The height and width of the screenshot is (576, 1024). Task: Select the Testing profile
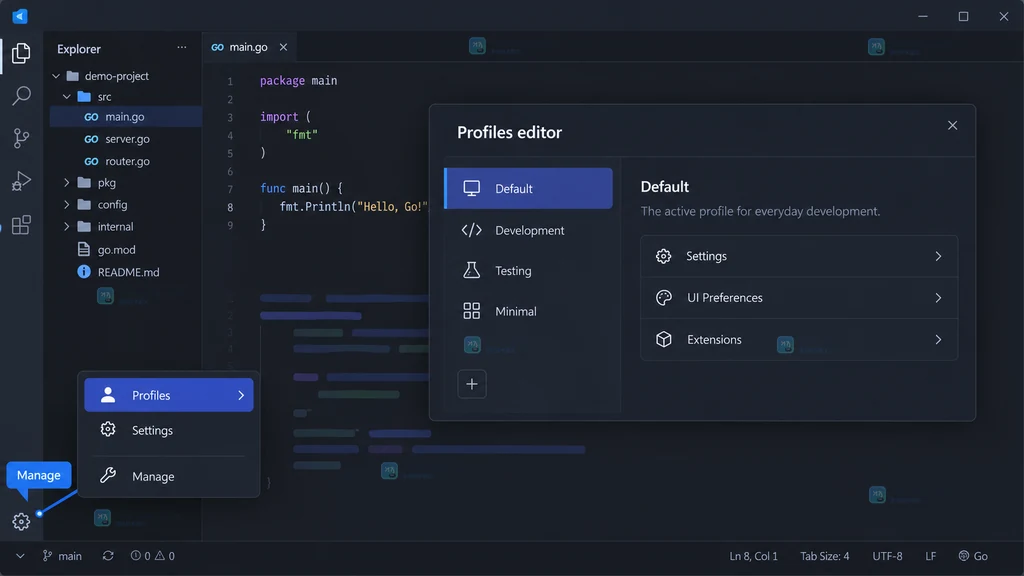tap(528, 271)
